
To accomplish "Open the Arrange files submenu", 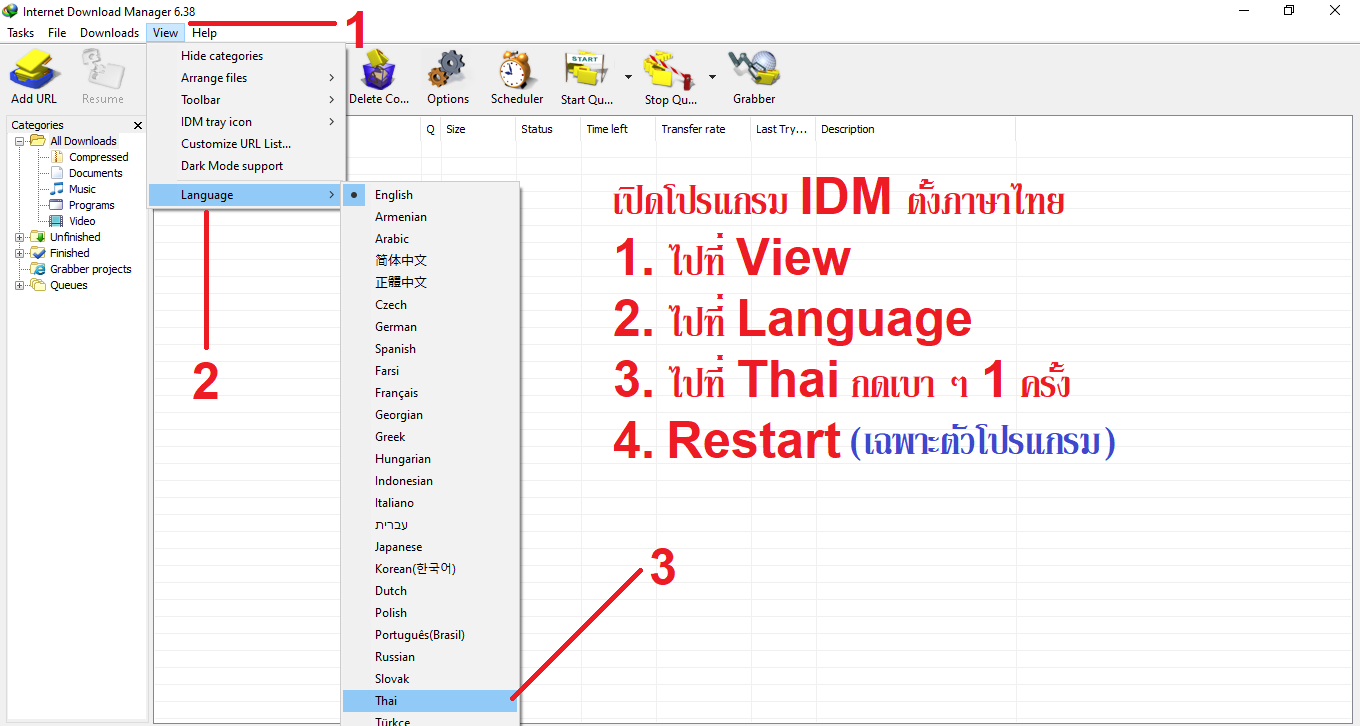I will (247, 78).
